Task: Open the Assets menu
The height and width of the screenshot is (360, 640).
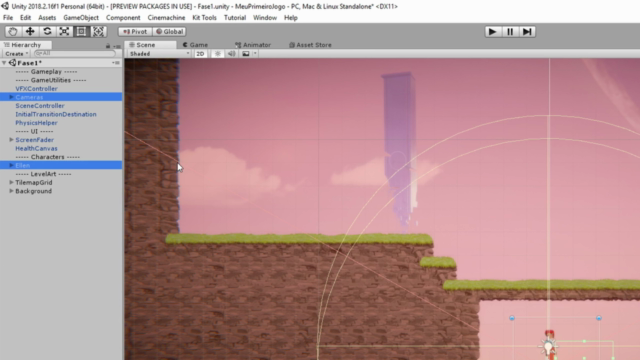Action: tap(47, 18)
